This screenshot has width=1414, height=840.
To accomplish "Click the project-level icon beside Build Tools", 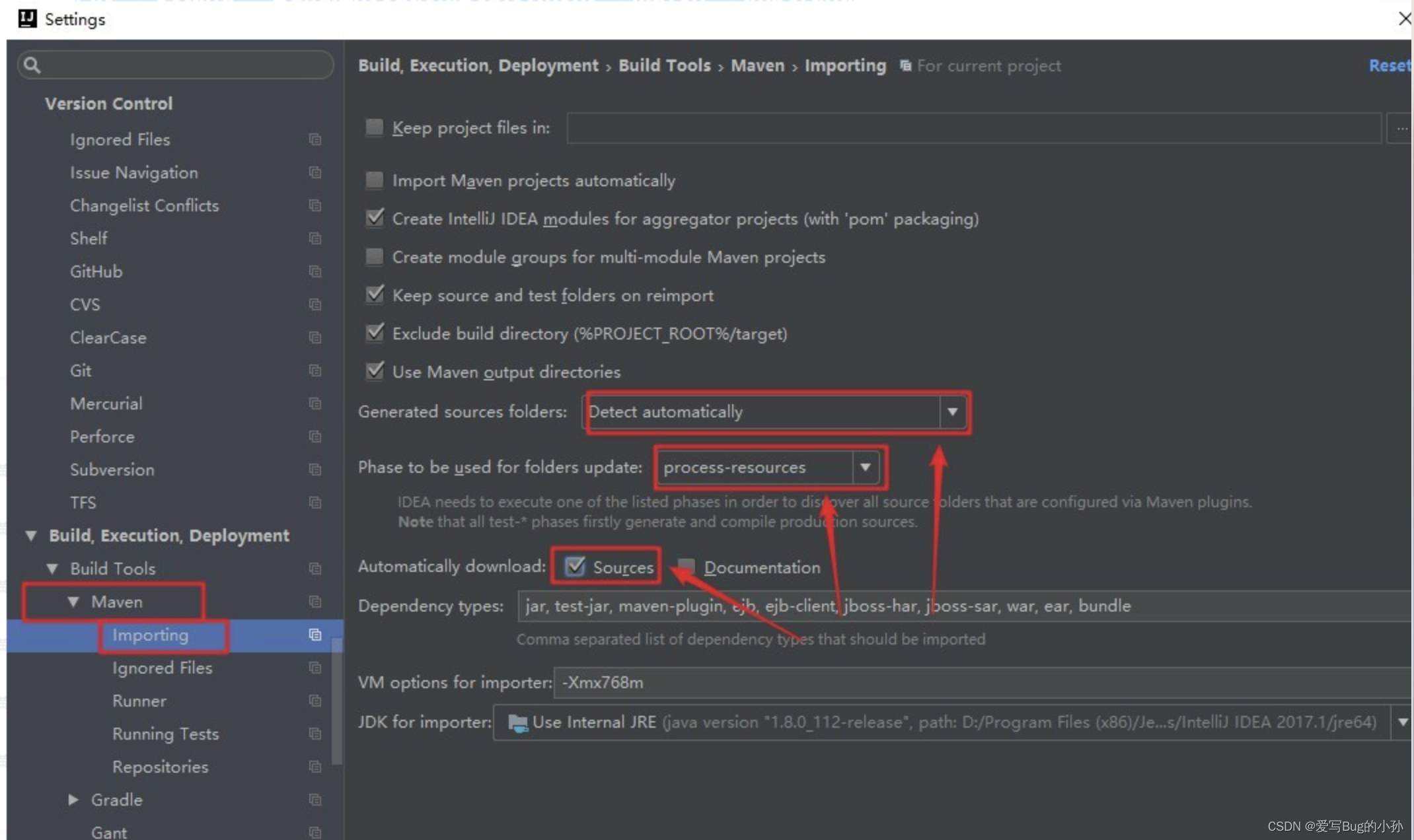I will click(x=315, y=569).
